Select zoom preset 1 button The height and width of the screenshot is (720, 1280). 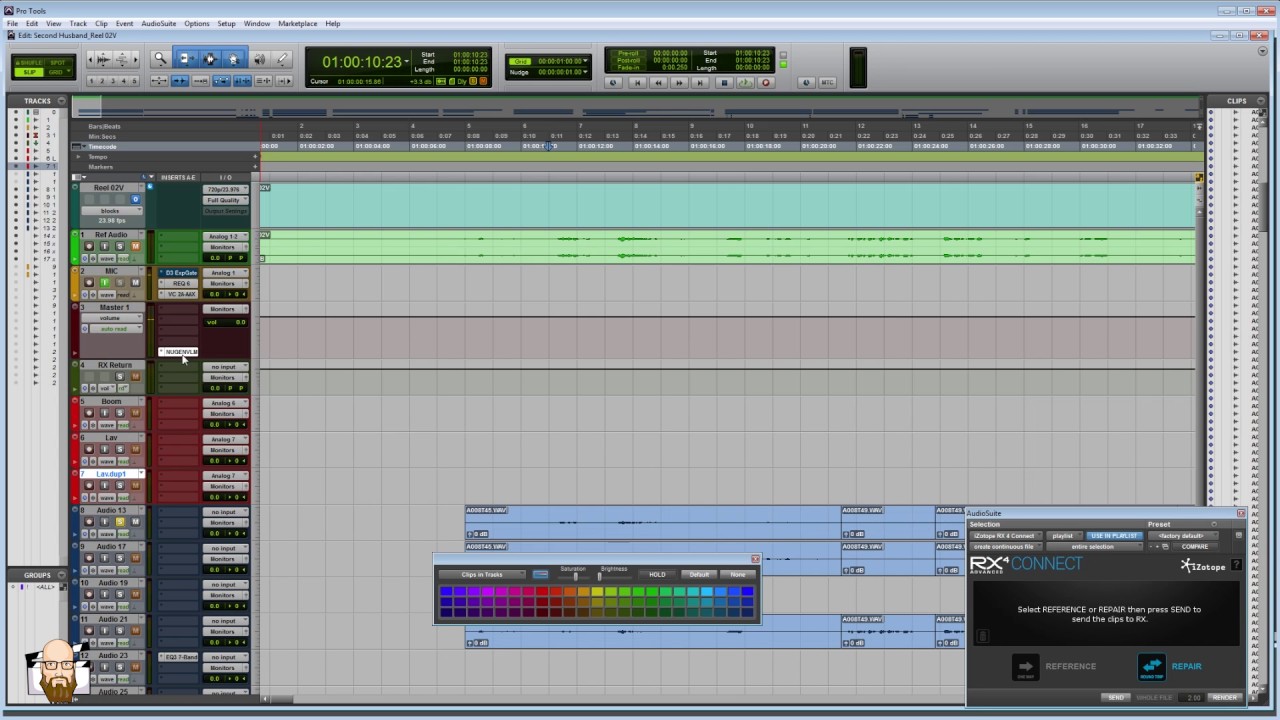[91, 81]
